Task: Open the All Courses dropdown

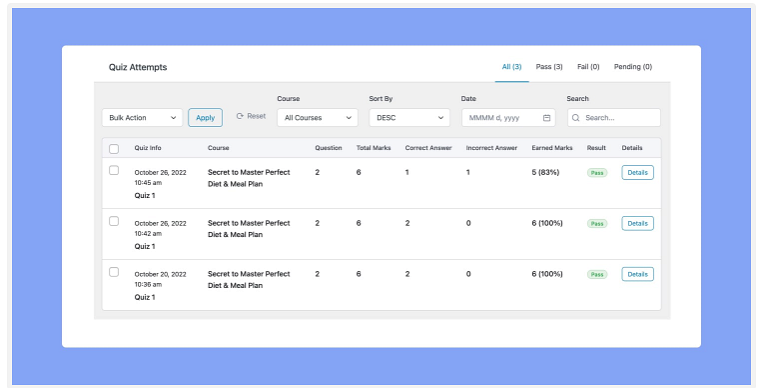Action: coord(318,118)
